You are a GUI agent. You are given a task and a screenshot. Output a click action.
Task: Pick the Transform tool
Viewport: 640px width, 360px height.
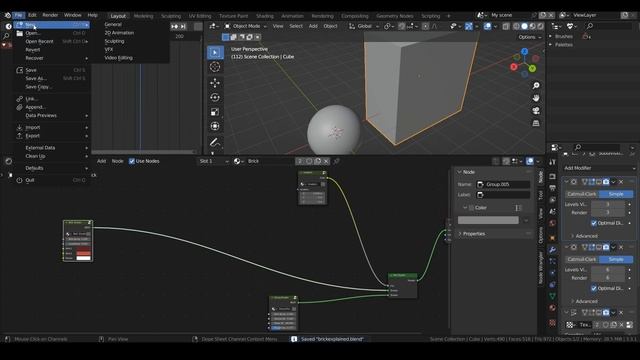[215, 127]
